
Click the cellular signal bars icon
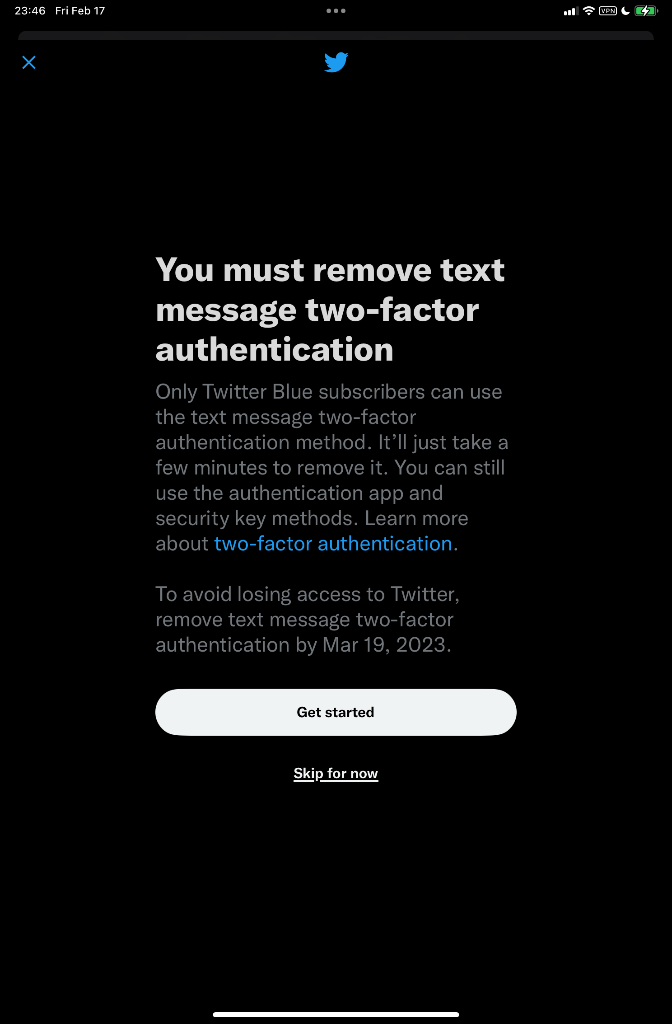coord(571,11)
